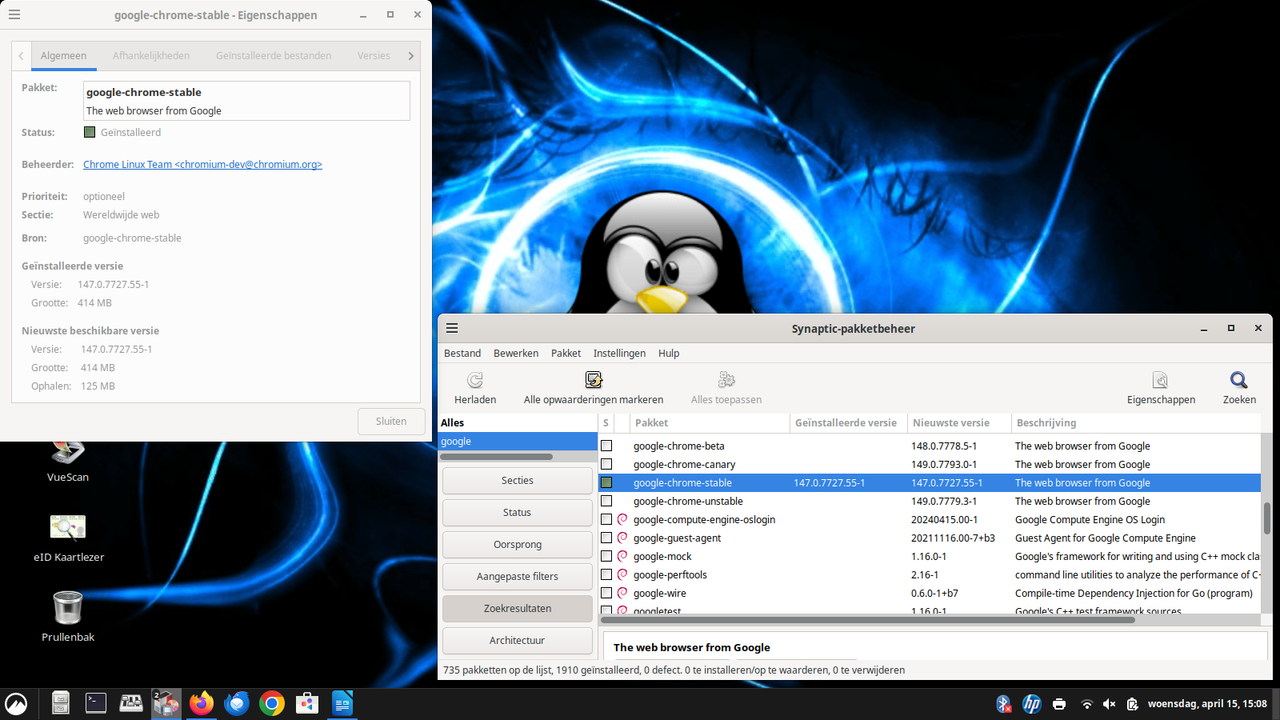Click the Herladen reload icon in Synaptic

pyautogui.click(x=475, y=380)
